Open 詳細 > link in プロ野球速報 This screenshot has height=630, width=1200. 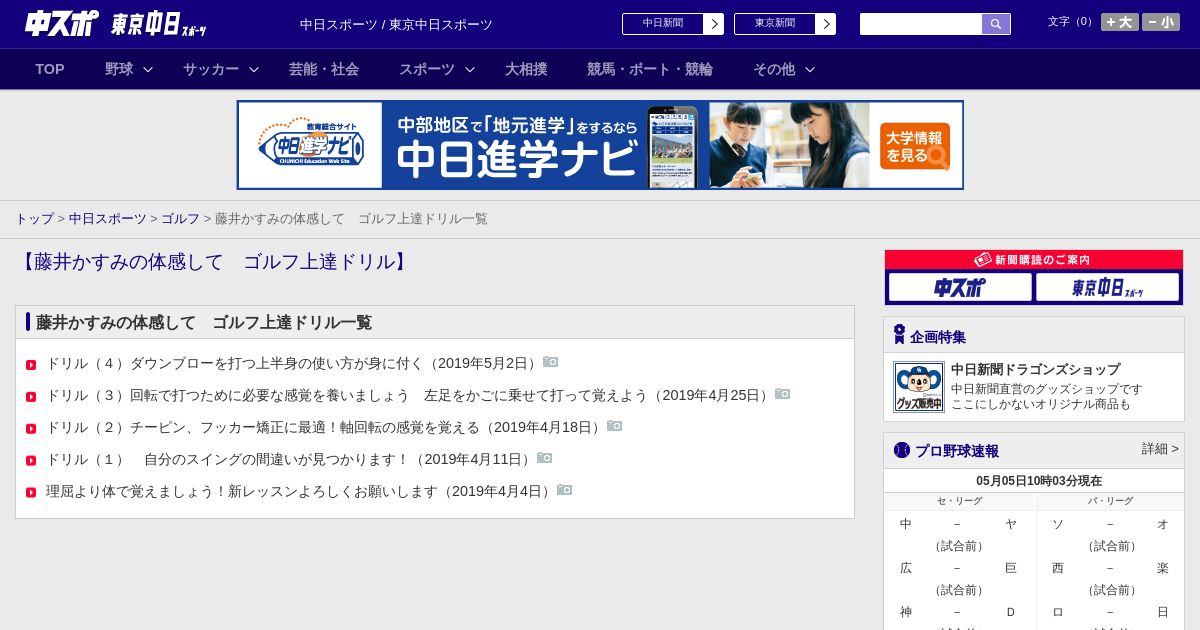coord(1160,449)
